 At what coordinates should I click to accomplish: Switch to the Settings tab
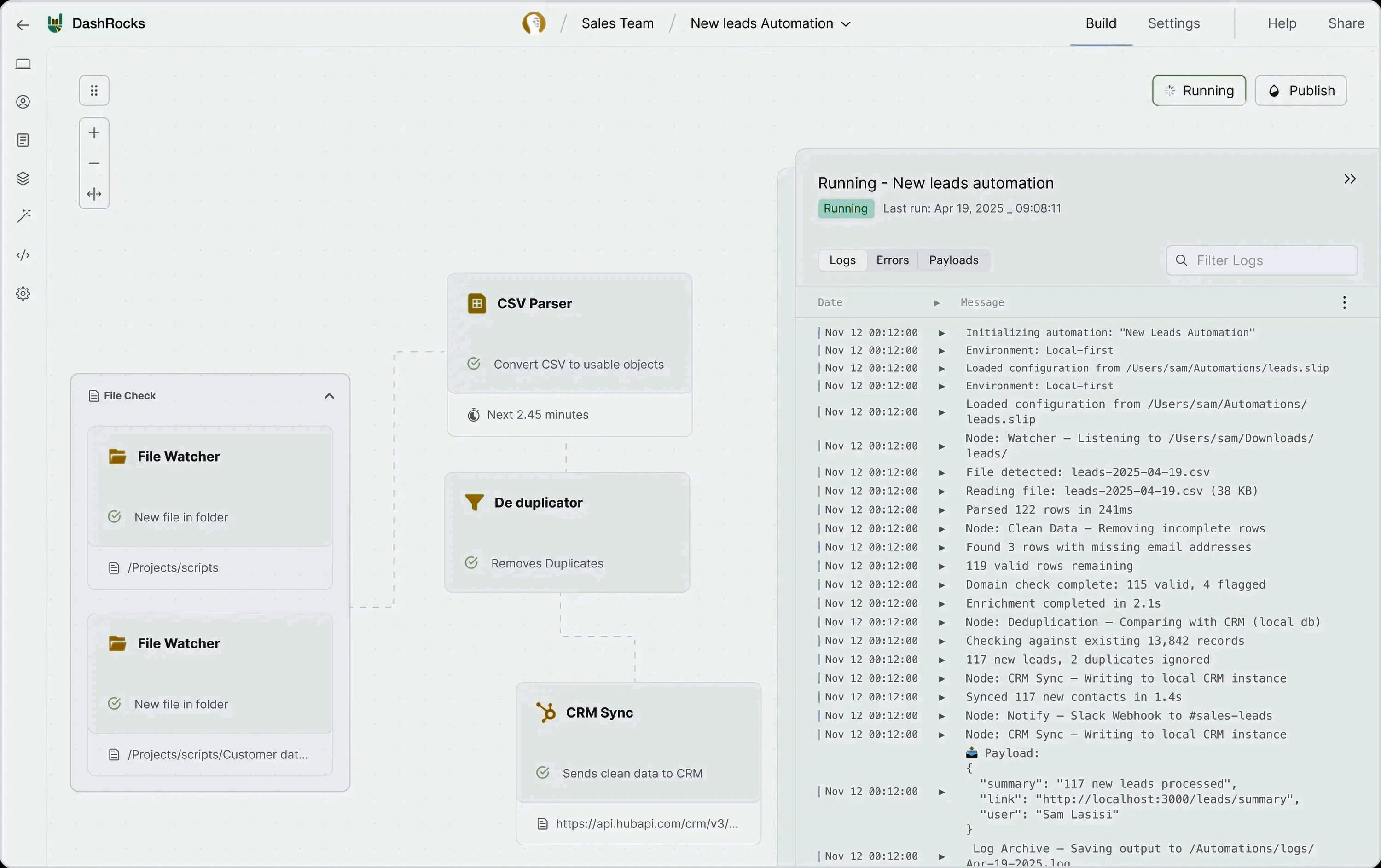pos(1173,23)
